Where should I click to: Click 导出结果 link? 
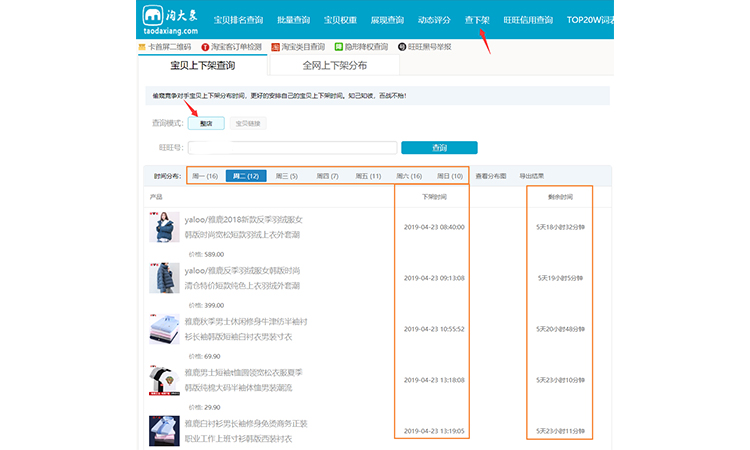[532, 176]
